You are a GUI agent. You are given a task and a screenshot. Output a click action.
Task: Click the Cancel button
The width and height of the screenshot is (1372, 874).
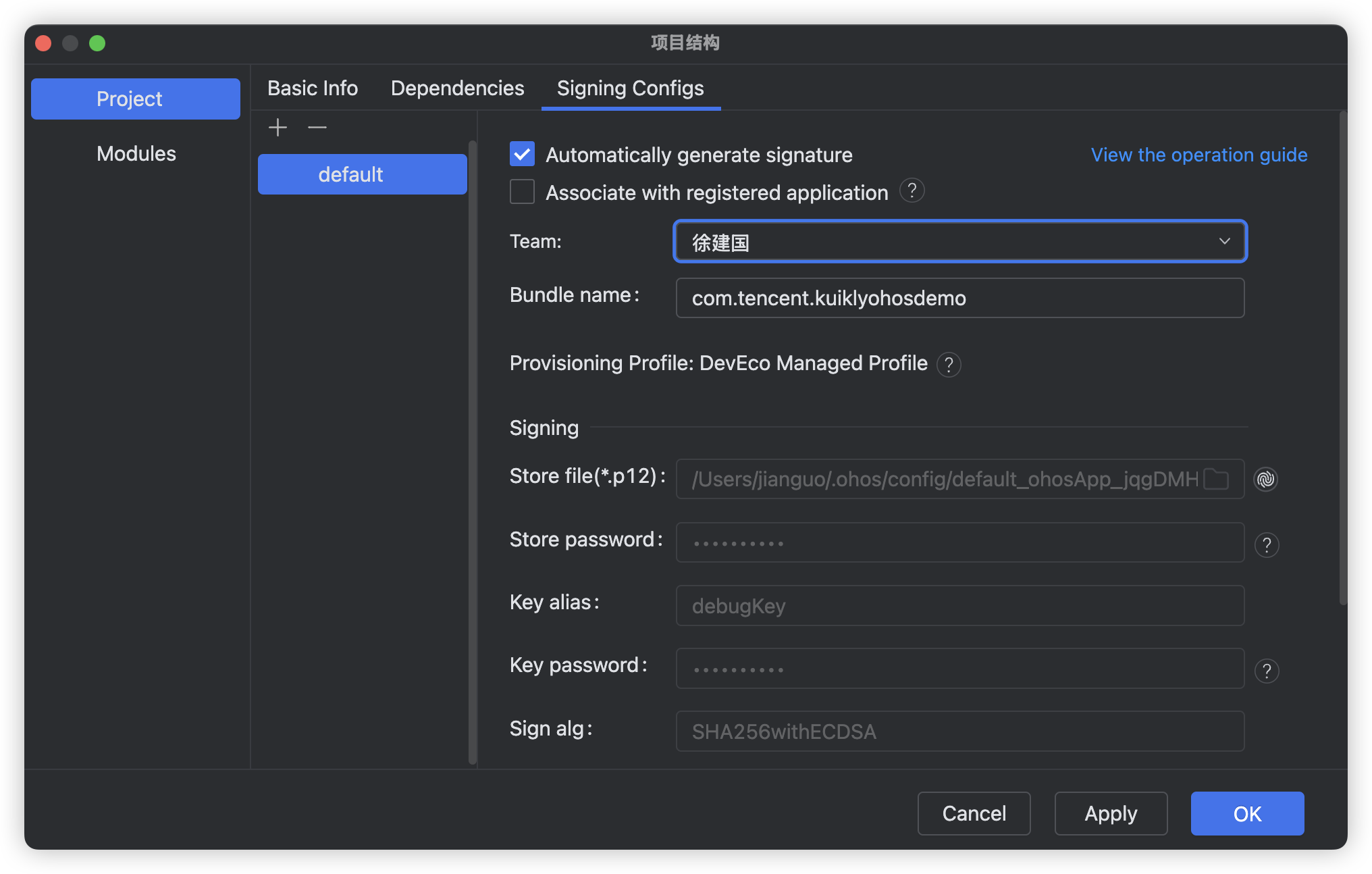click(x=973, y=813)
